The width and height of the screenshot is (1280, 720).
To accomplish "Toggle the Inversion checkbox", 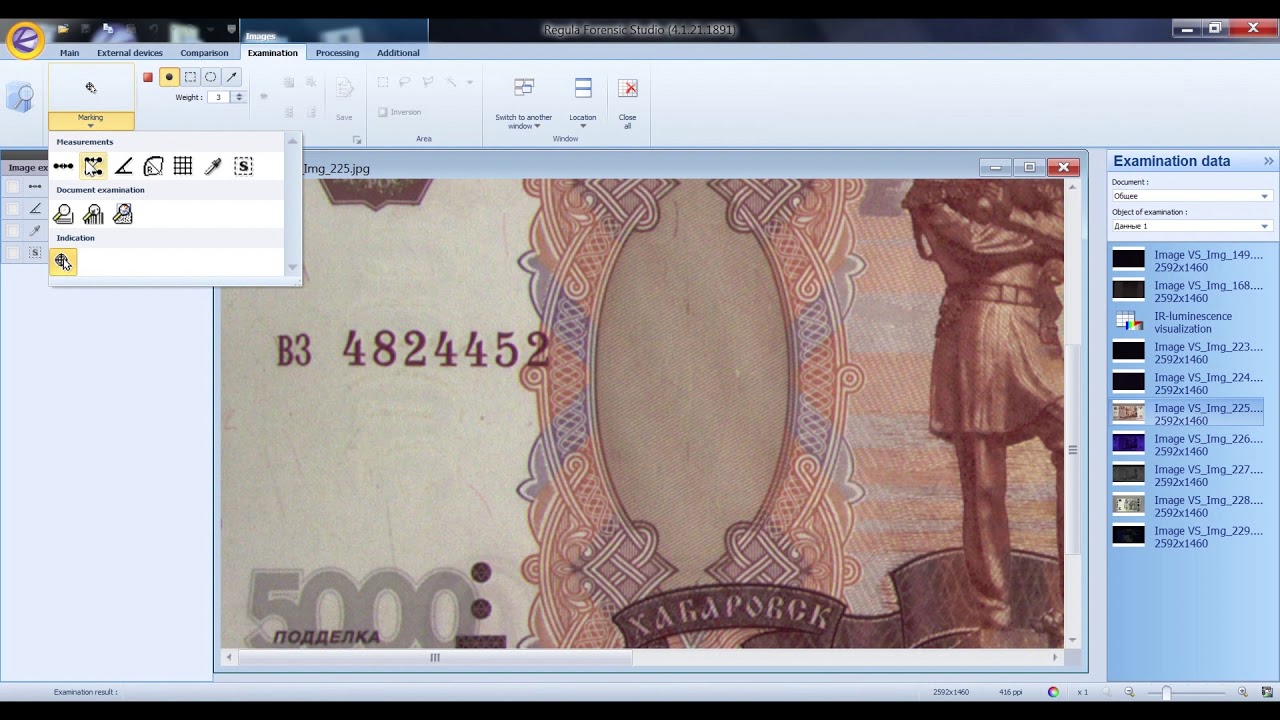I will [383, 112].
